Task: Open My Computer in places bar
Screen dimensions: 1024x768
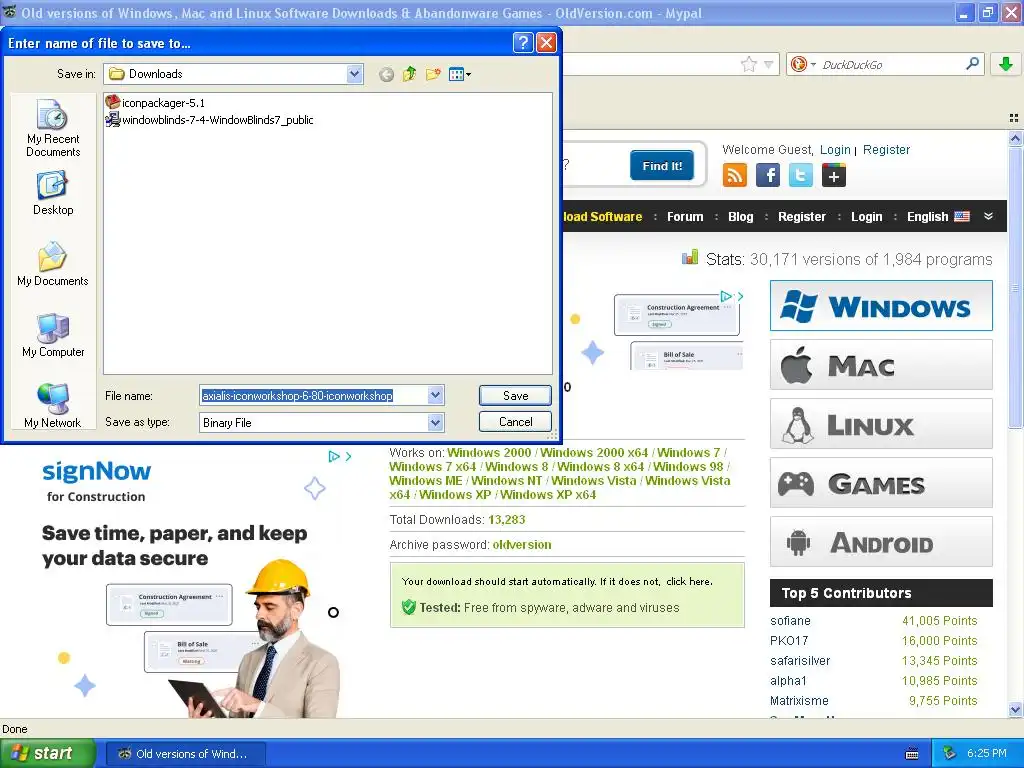Action: pos(53,336)
